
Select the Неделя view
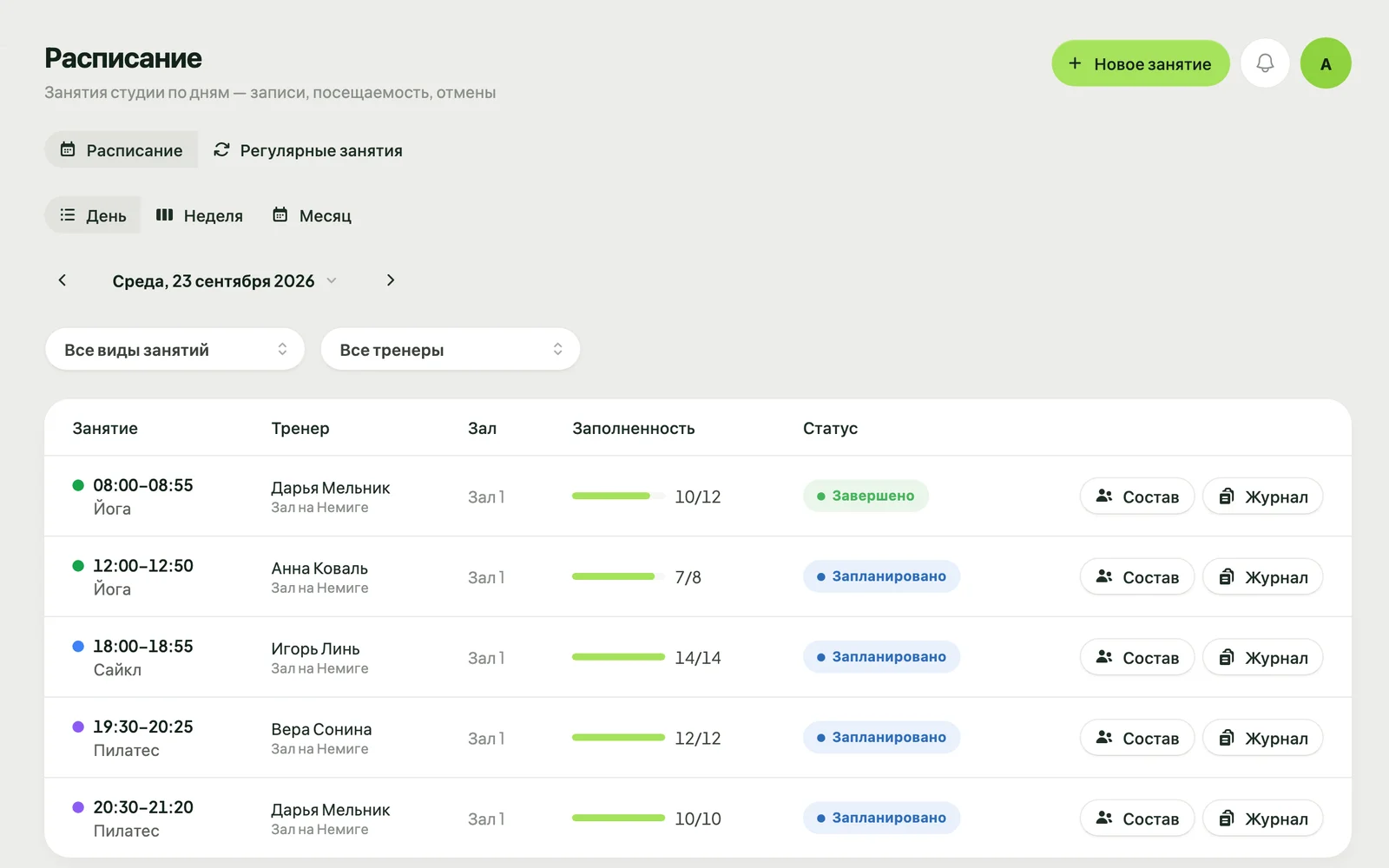pos(200,215)
